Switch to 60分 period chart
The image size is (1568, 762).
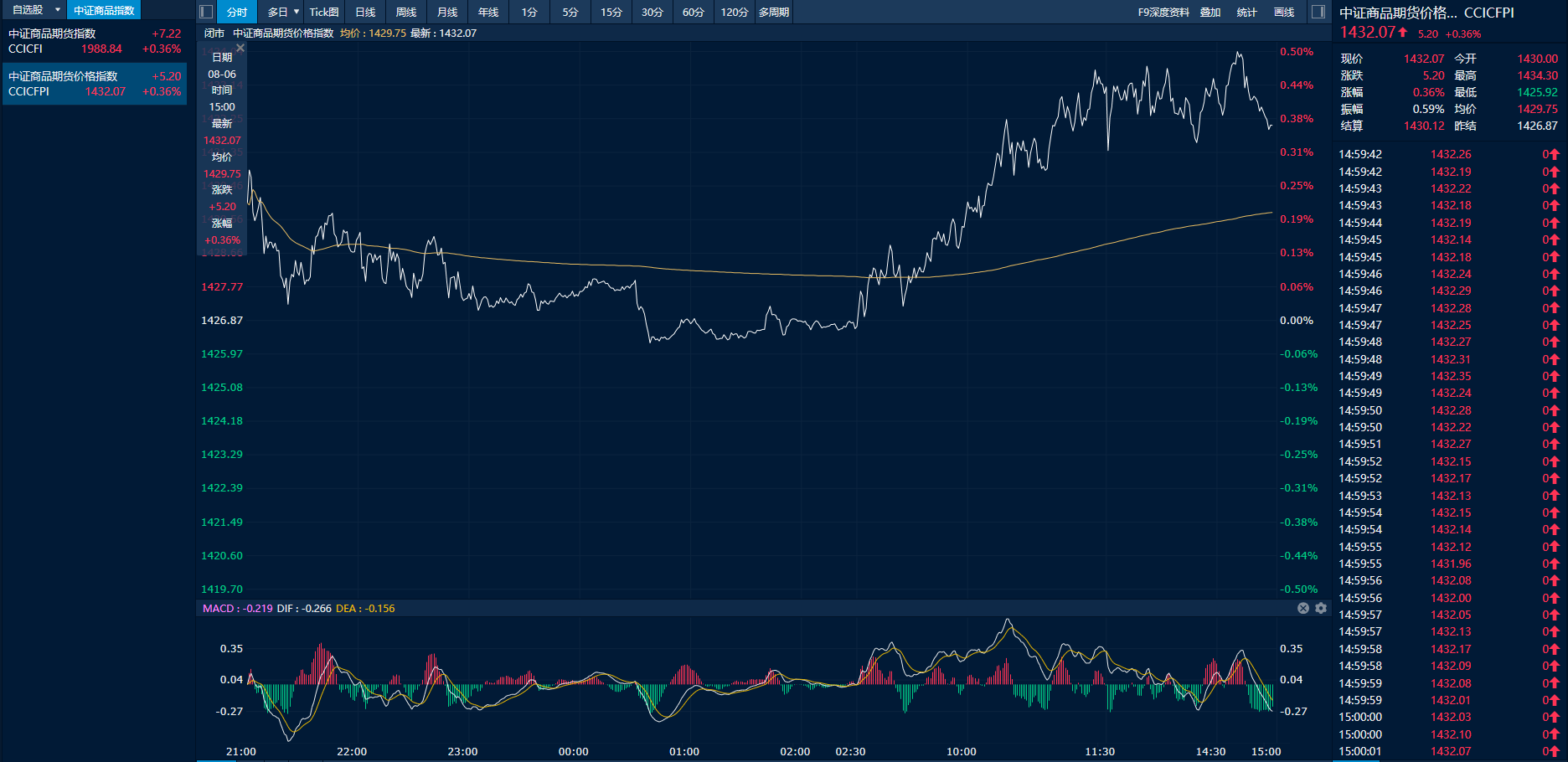693,12
